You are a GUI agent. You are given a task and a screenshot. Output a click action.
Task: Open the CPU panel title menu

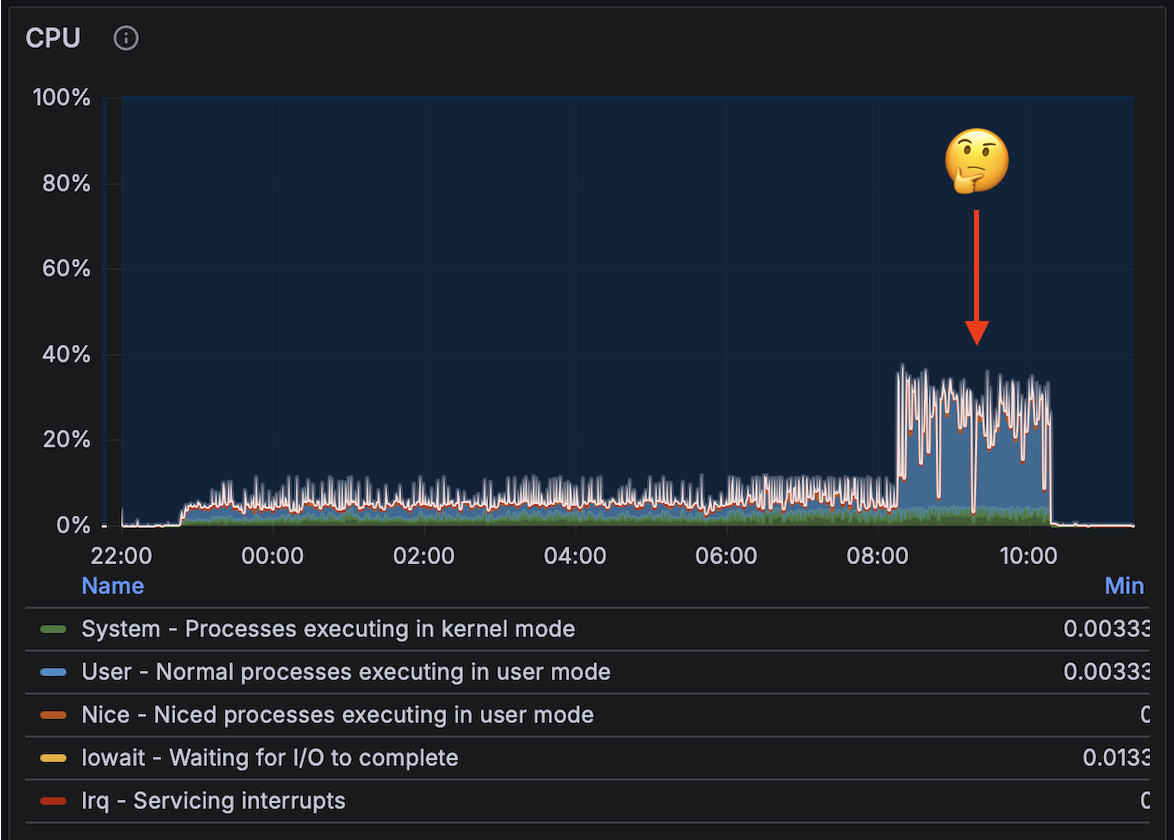(53, 38)
